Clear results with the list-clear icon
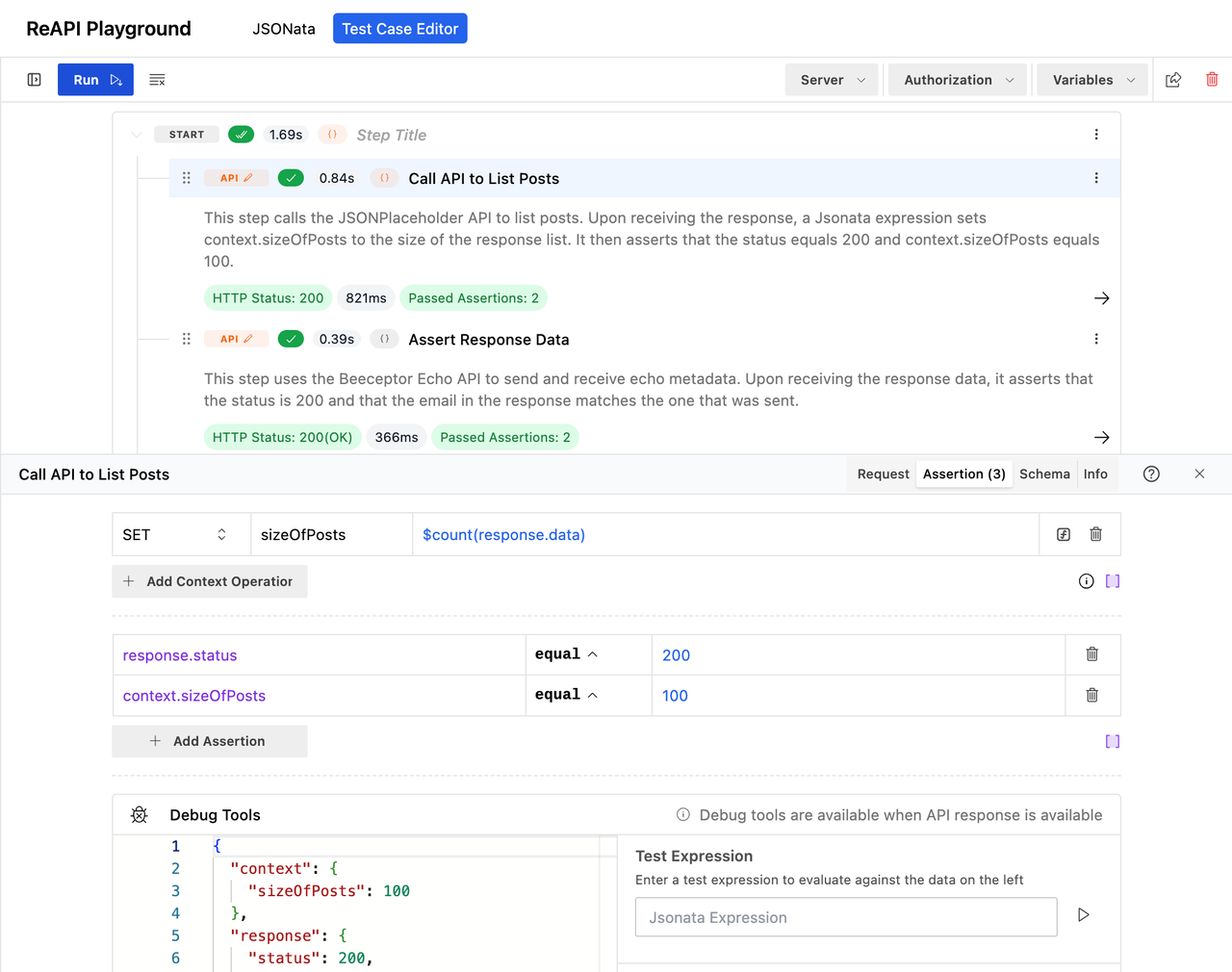Screen dimensions: 1232x972 [x=157, y=80]
